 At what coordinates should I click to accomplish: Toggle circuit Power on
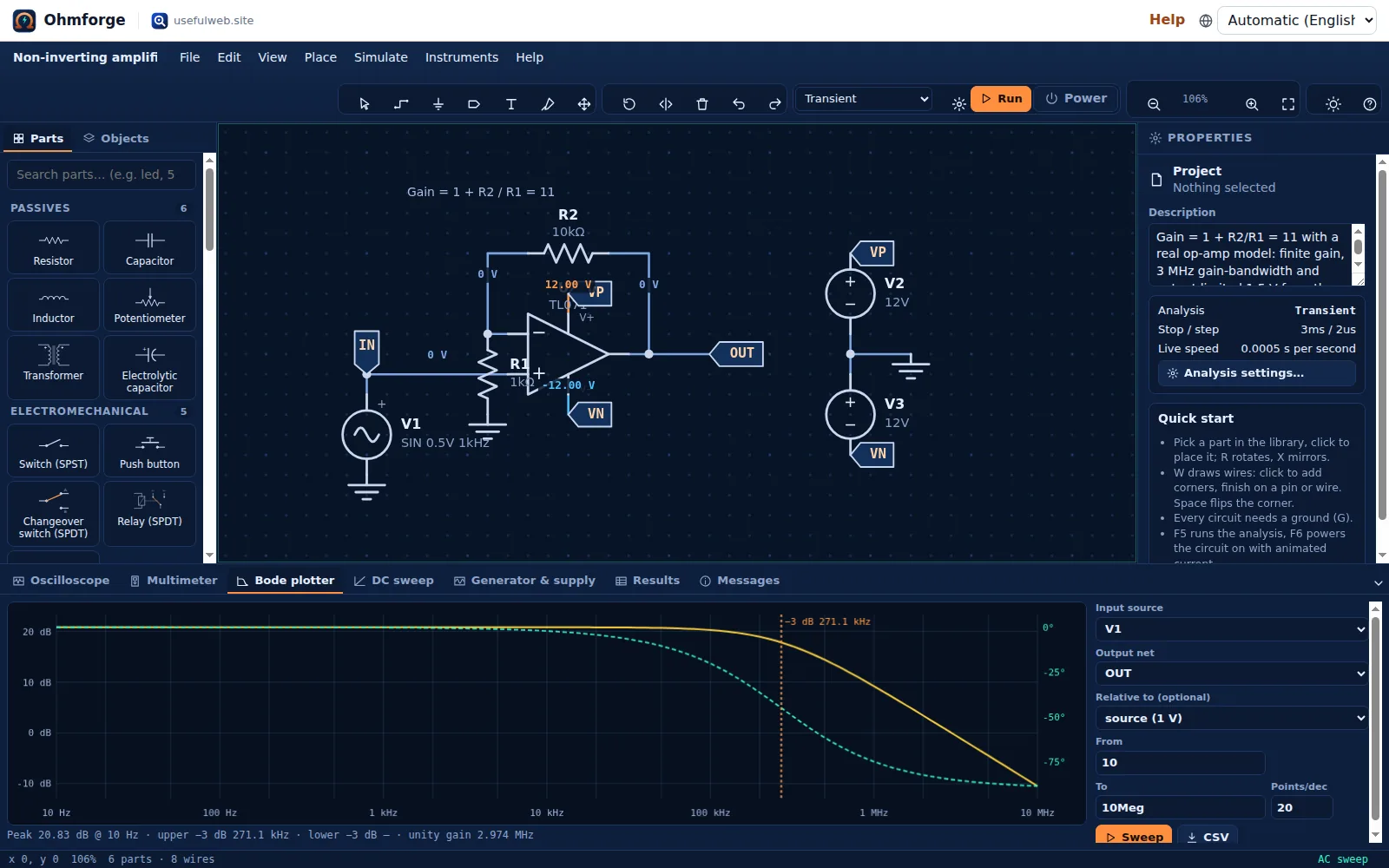tap(1076, 99)
